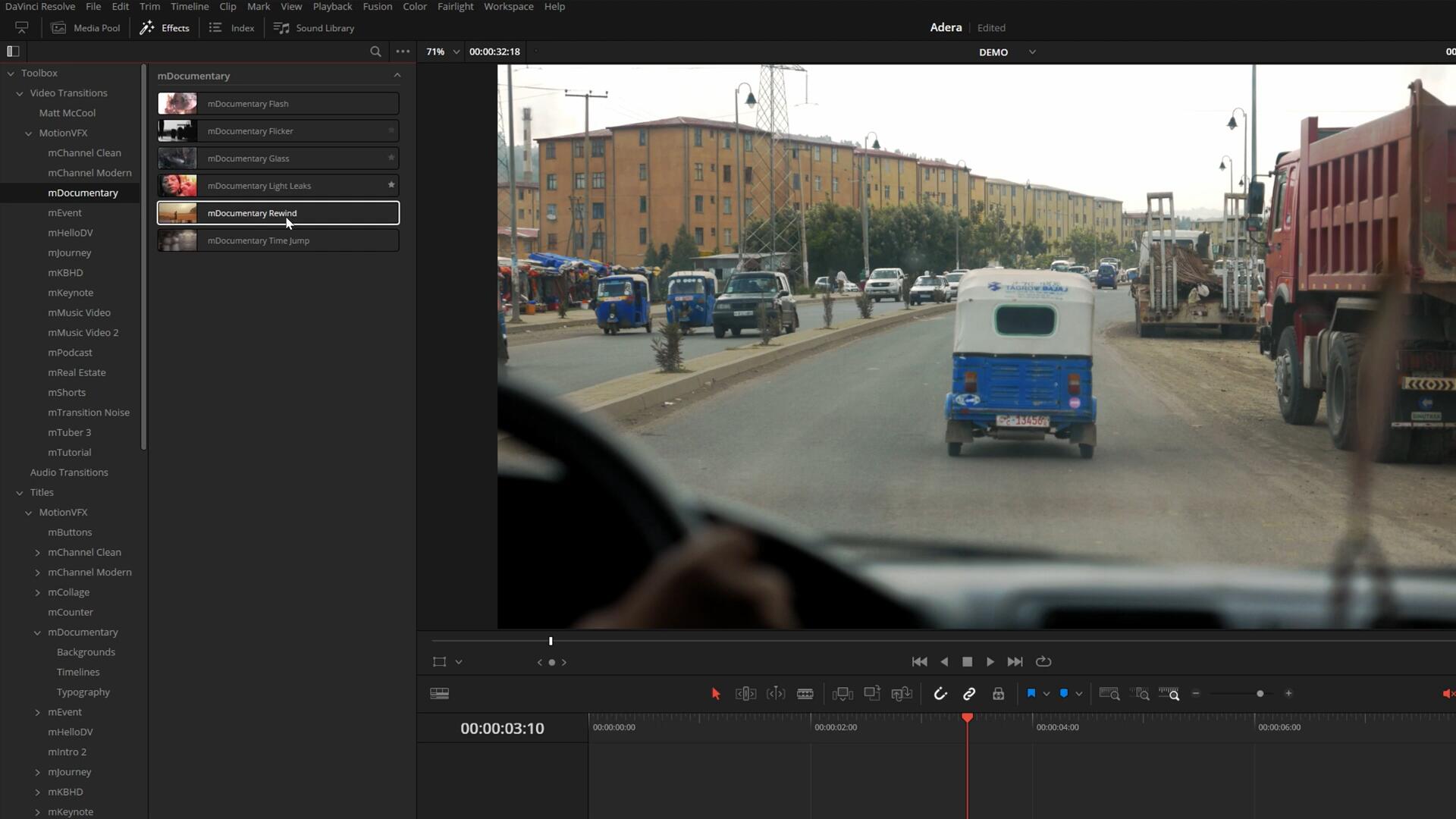Open timeline view options icon

pos(439,694)
